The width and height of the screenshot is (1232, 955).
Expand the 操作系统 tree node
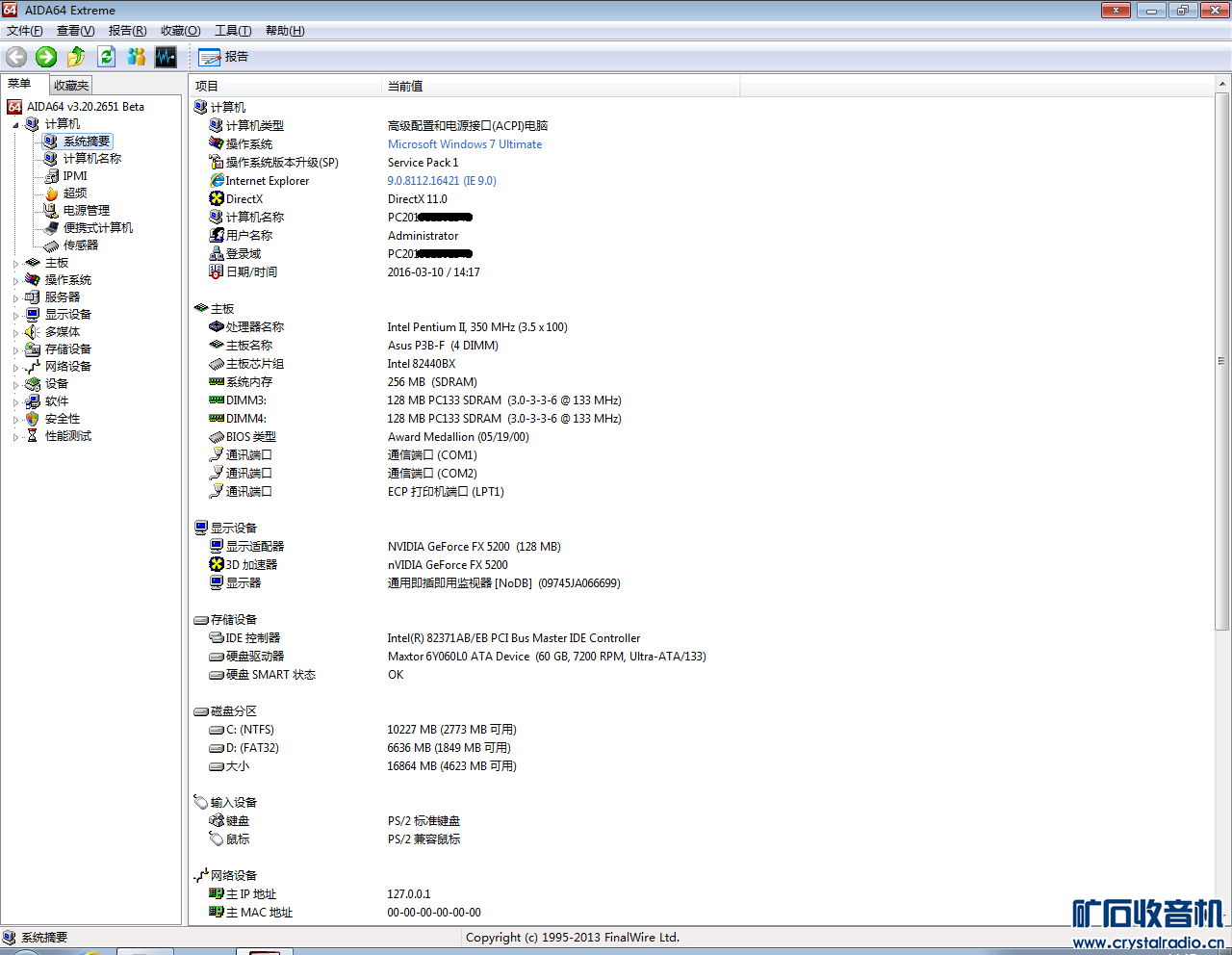pos(15,280)
